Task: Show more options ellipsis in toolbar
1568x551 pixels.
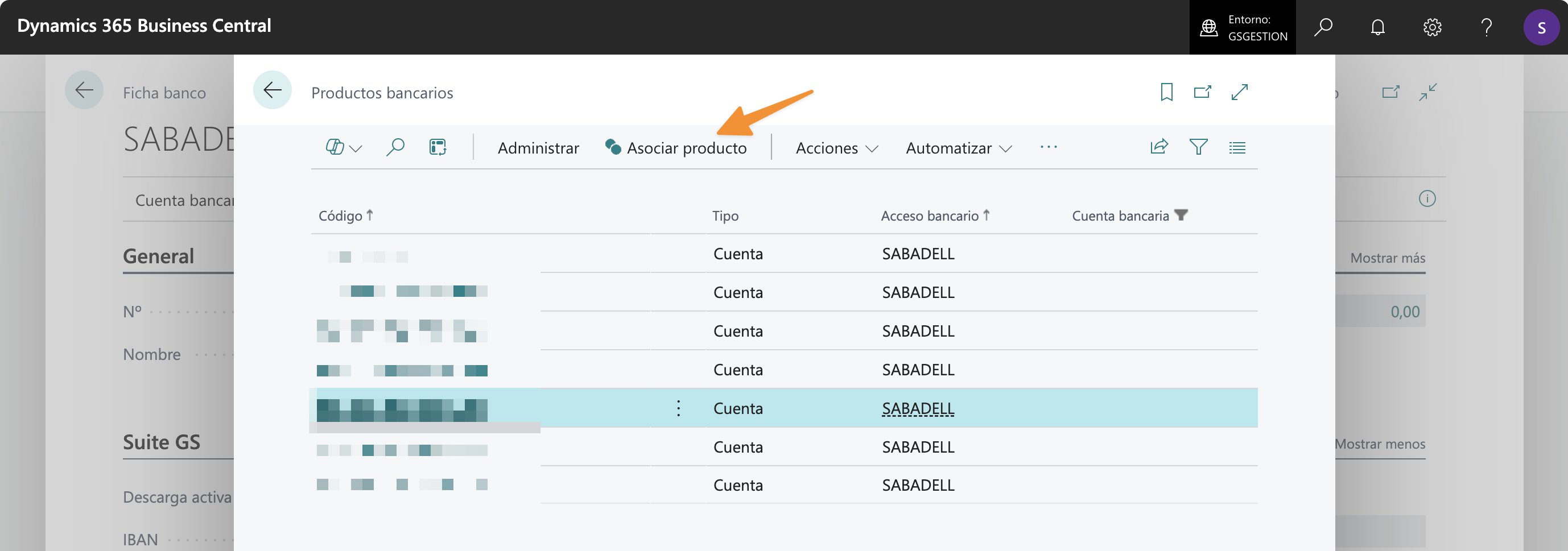Action: (x=1048, y=147)
